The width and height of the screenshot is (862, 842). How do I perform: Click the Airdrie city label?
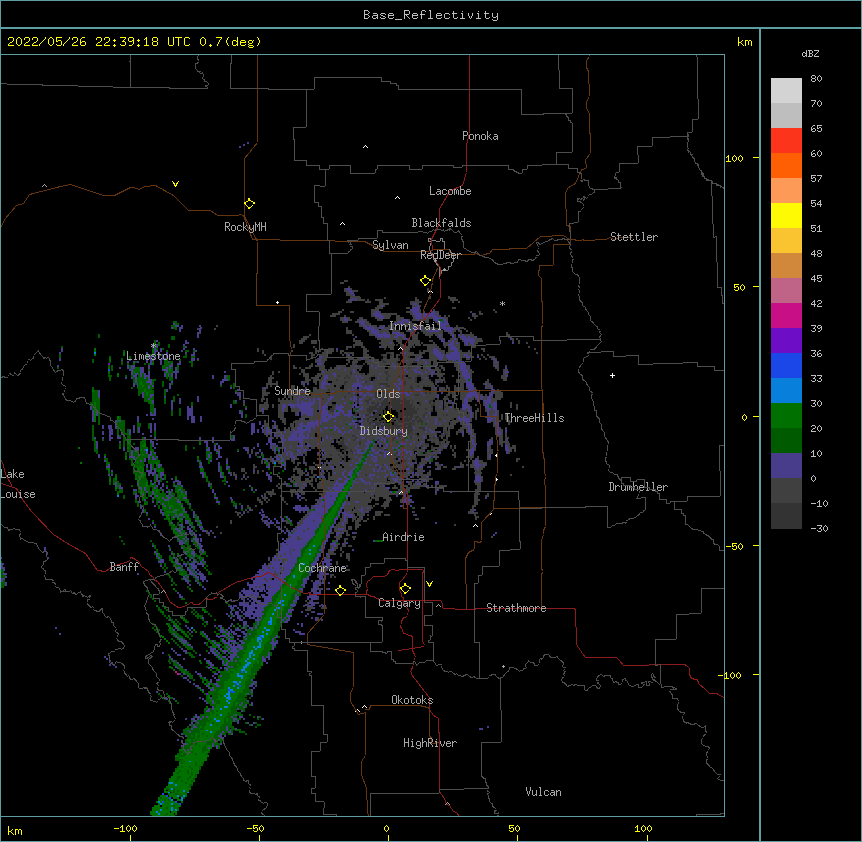pyautogui.click(x=403, y=537)
